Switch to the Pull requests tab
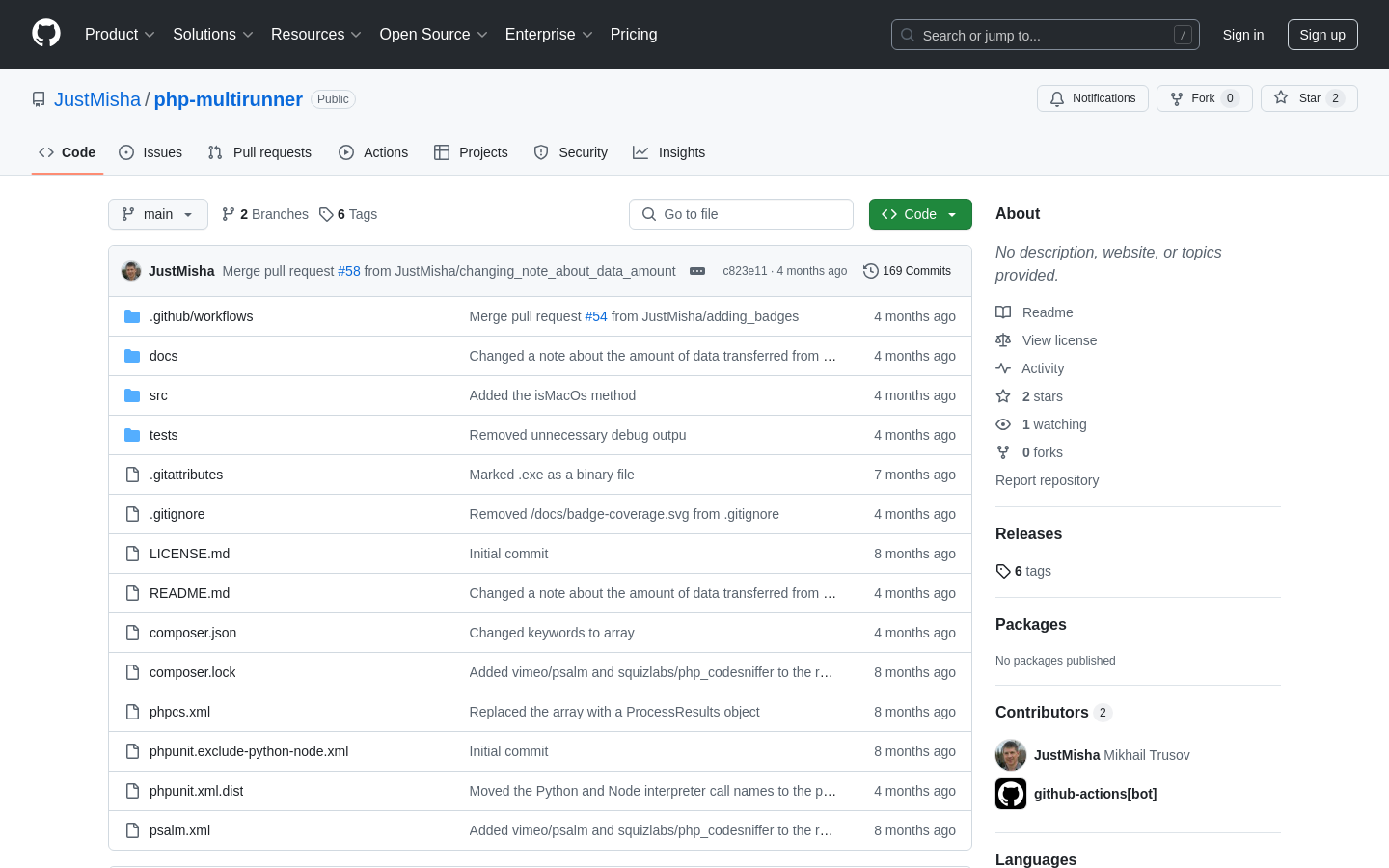The width and height of the screenshot is (1389, 868). click(x=259, y=152)
